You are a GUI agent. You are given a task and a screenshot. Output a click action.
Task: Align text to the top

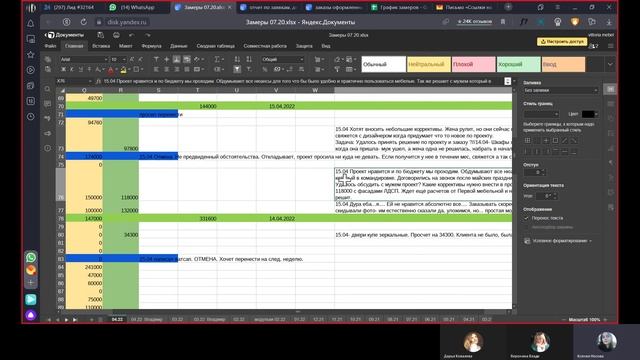pos(156,60)
